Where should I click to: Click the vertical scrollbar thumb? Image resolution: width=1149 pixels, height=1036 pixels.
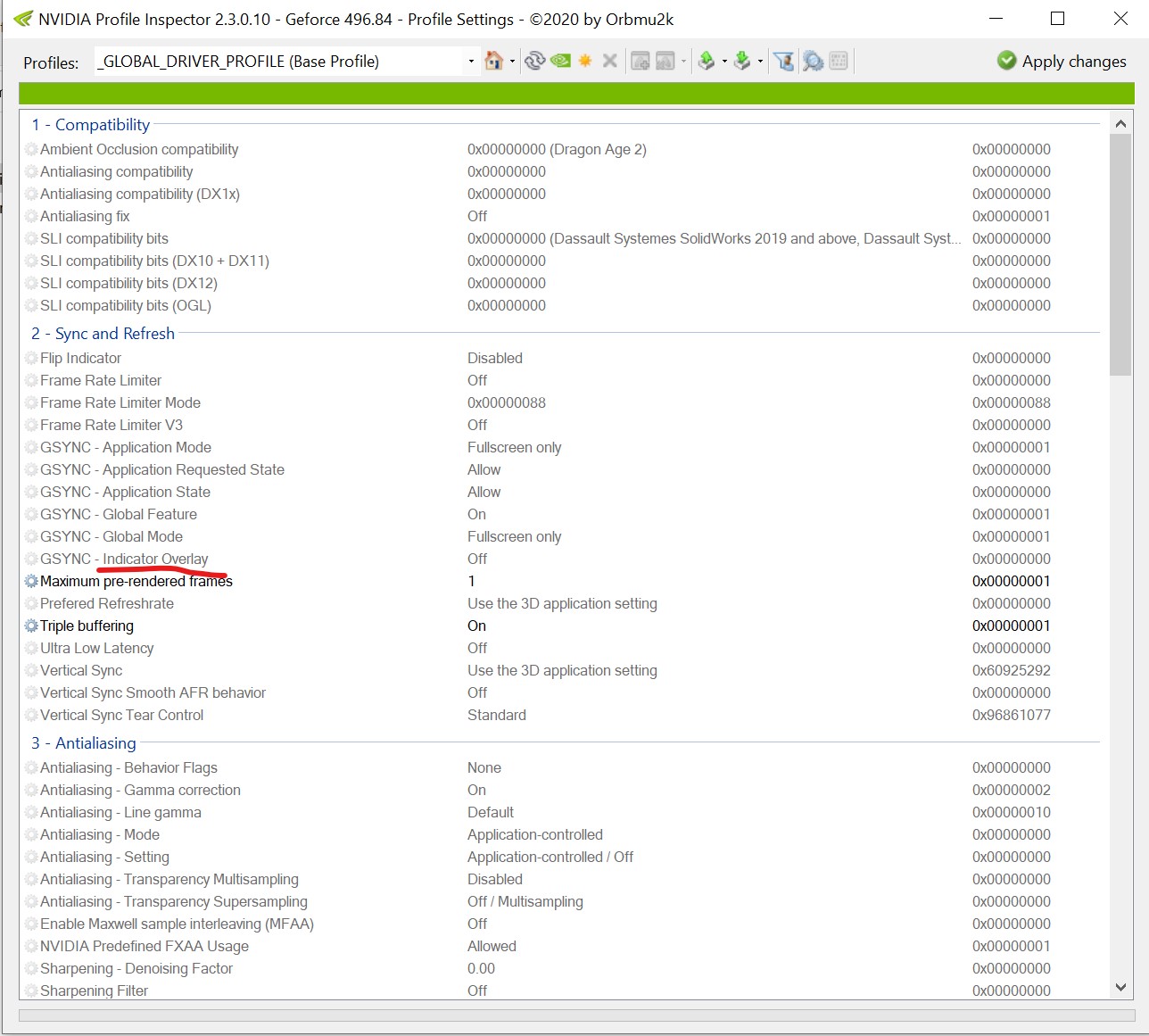pos(1120,255)
